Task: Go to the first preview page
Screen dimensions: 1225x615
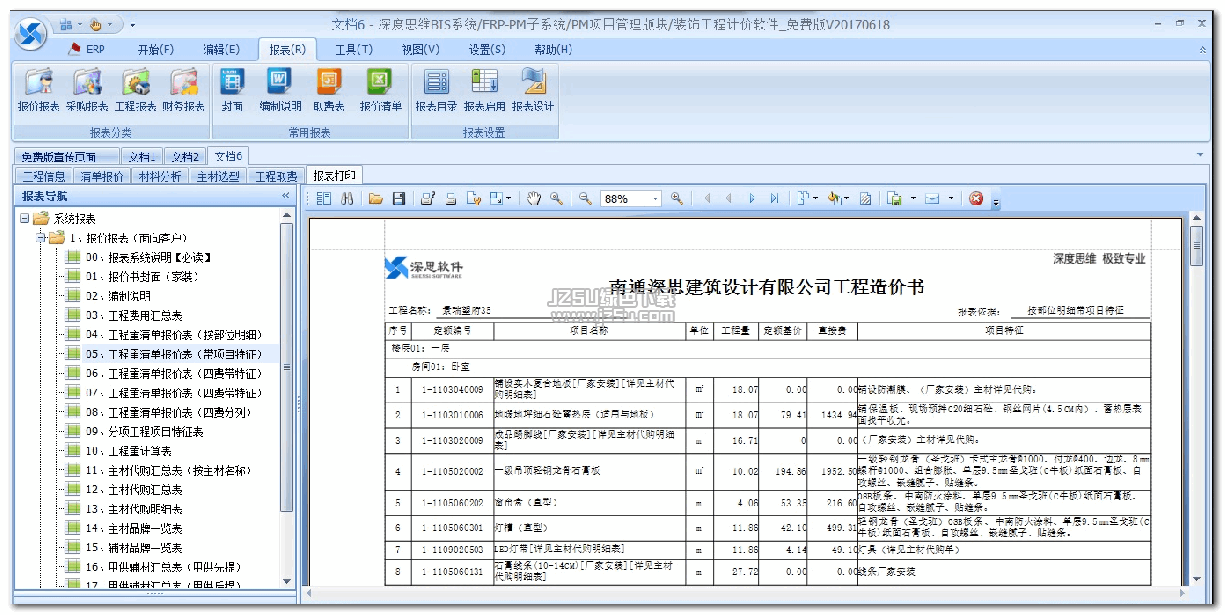Action: (707, 199)
